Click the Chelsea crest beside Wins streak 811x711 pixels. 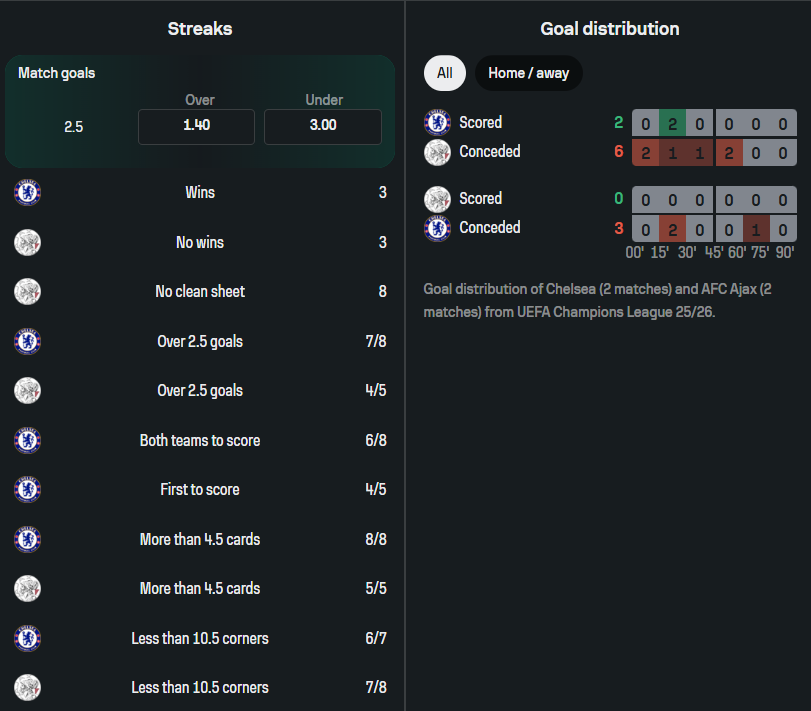click(28, 192)
